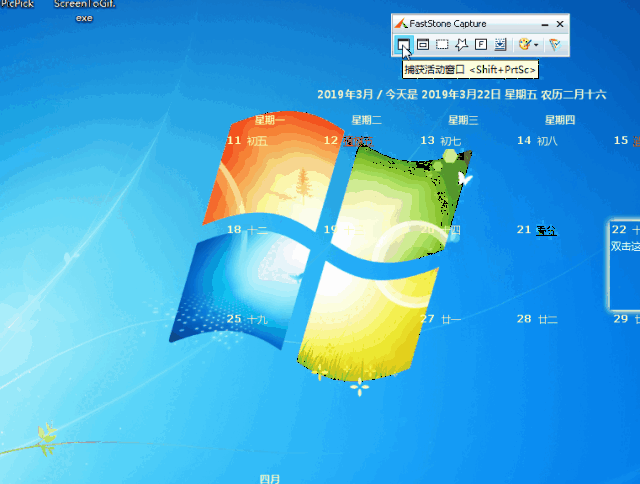Click the 四月 month label
The image size is (640, 484).
coord(270,479)
